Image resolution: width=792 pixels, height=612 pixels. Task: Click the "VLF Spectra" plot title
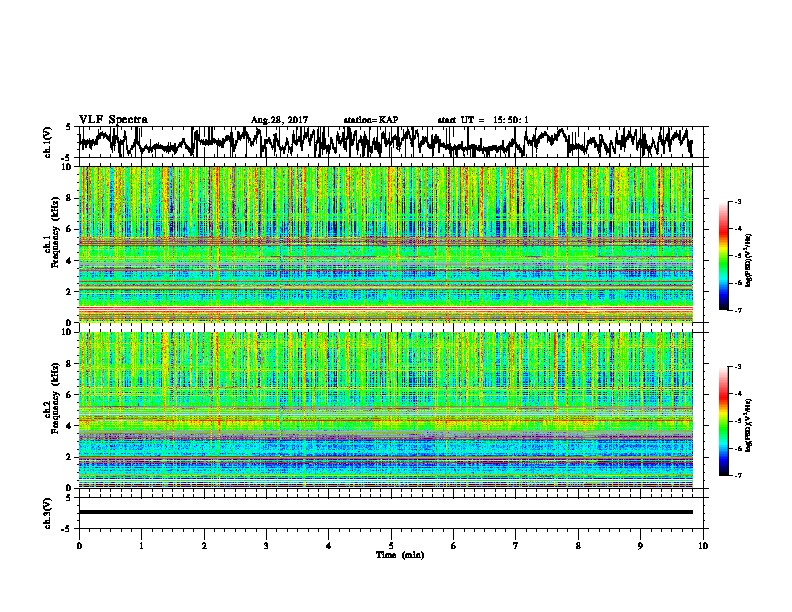click(113, 119)
